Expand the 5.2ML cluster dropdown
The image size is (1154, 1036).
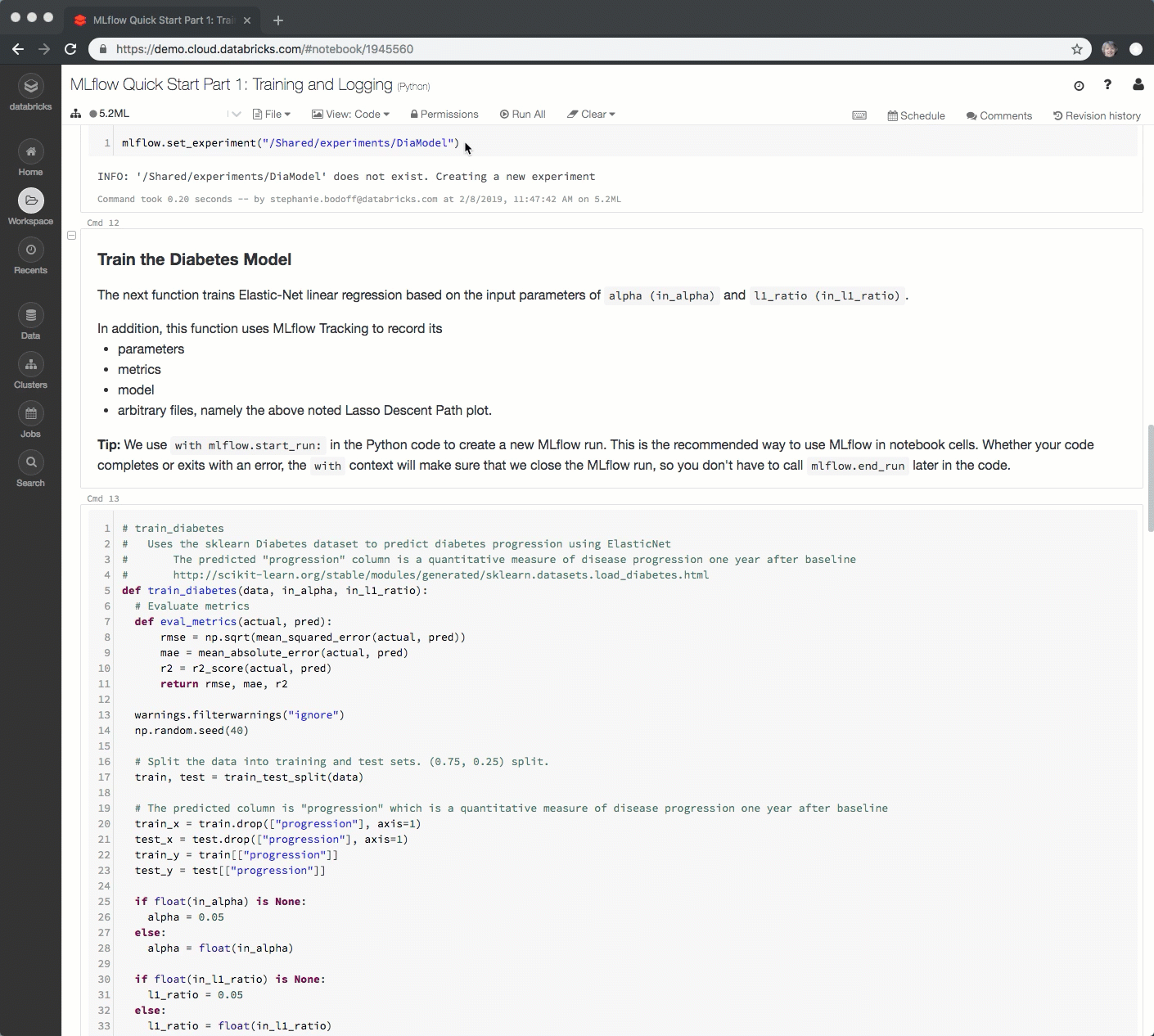[235, 115]
